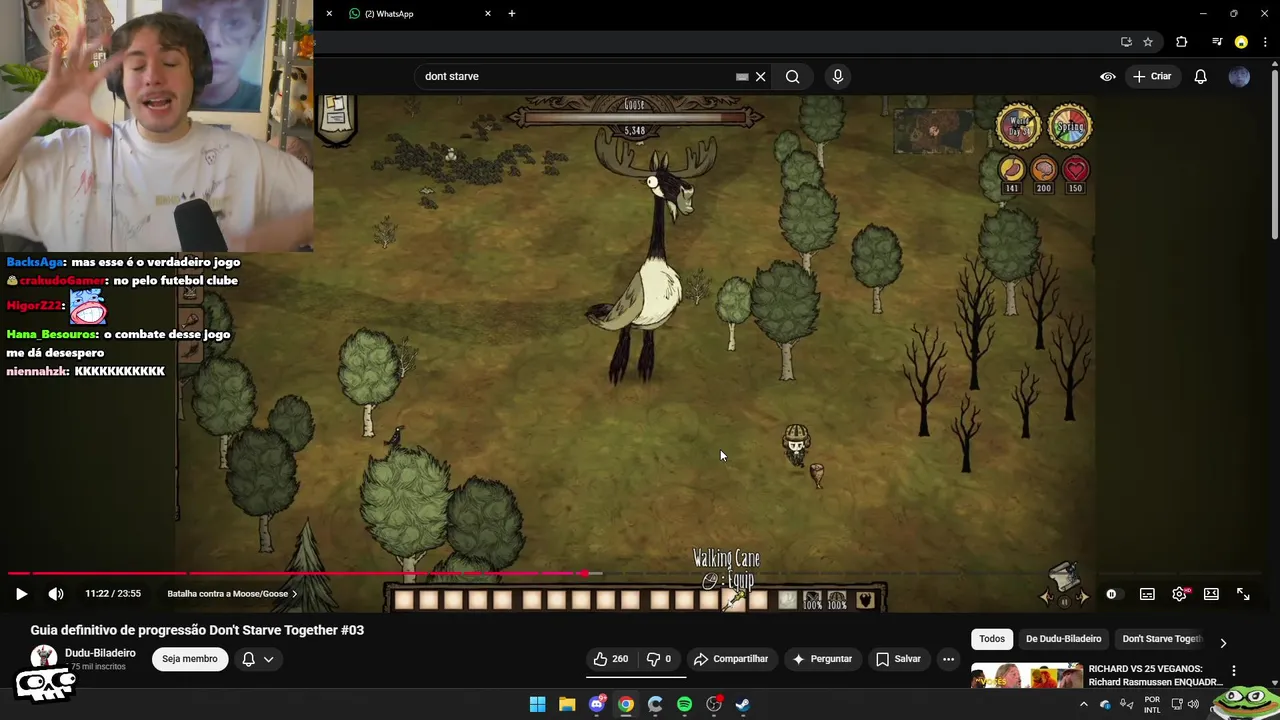Bookmark this page with the star icon

click(x=1148, y=42)
